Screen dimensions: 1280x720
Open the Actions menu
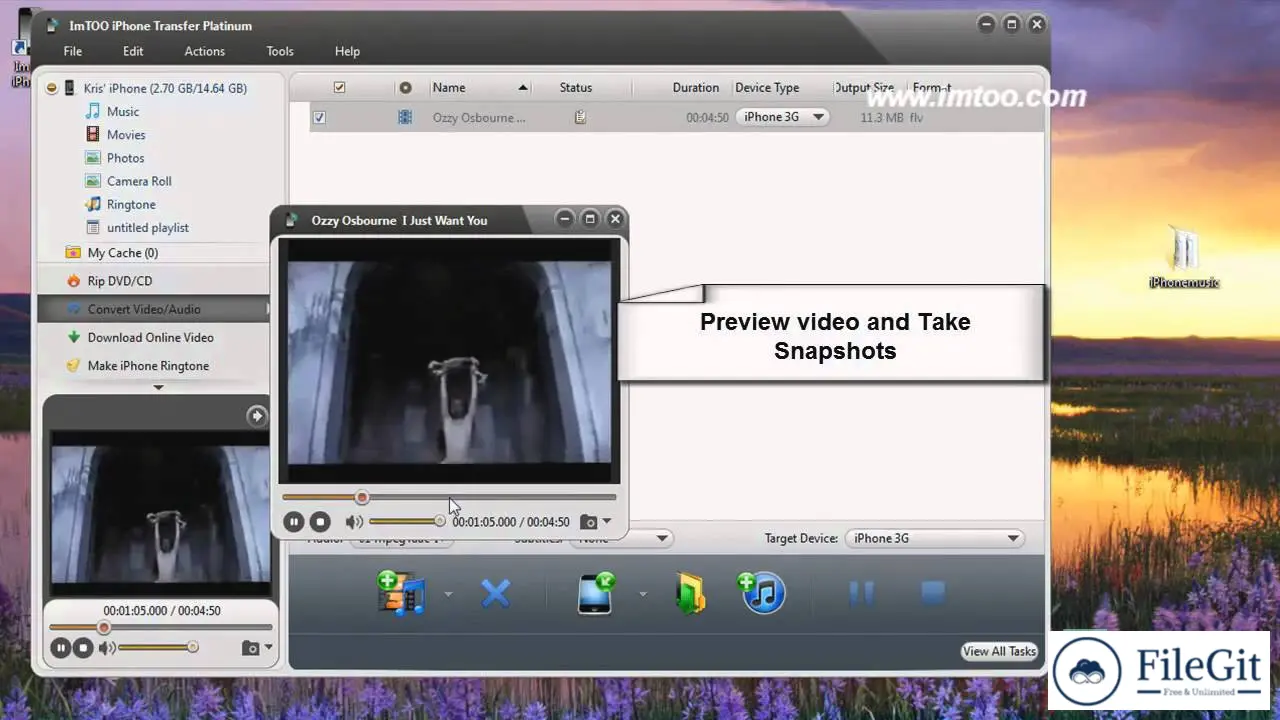tap(204, 51)
